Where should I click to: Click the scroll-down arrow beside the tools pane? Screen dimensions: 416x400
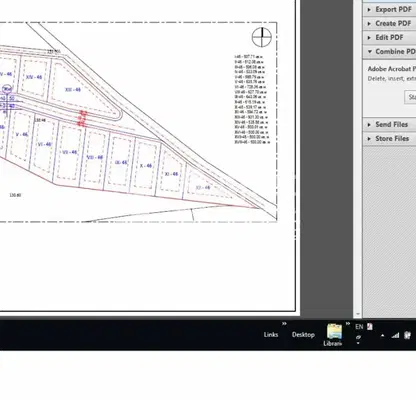pyautogui.click(x=358, y=314)
